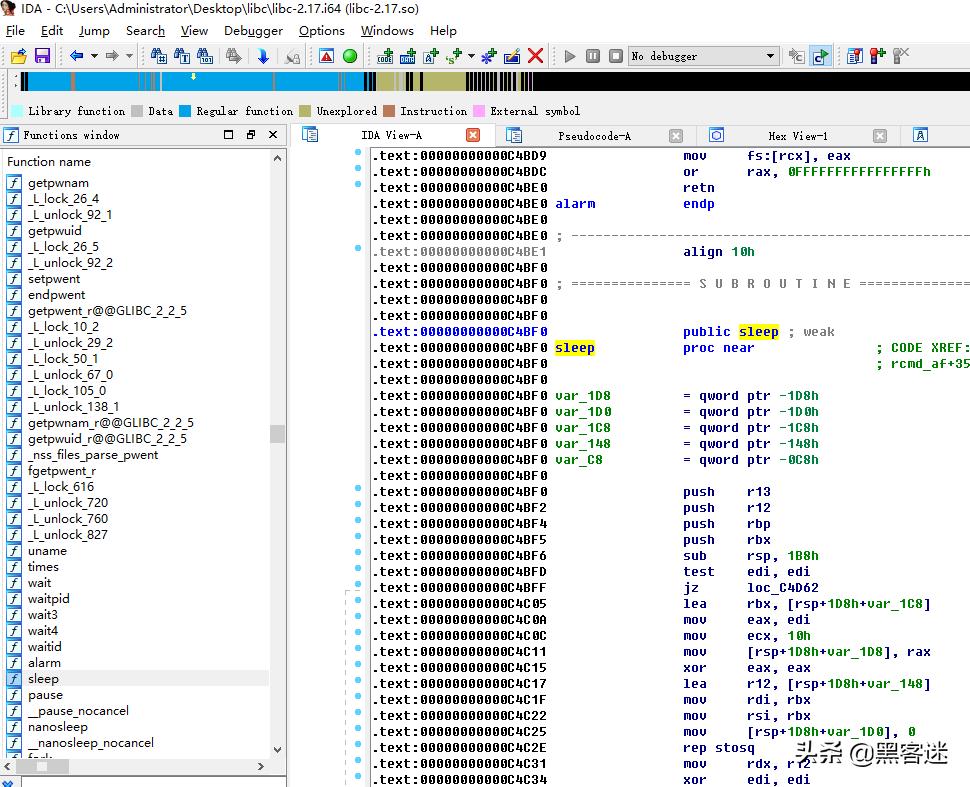Jump back with the blue left arrow
The image size is (970, 787).
76,56
